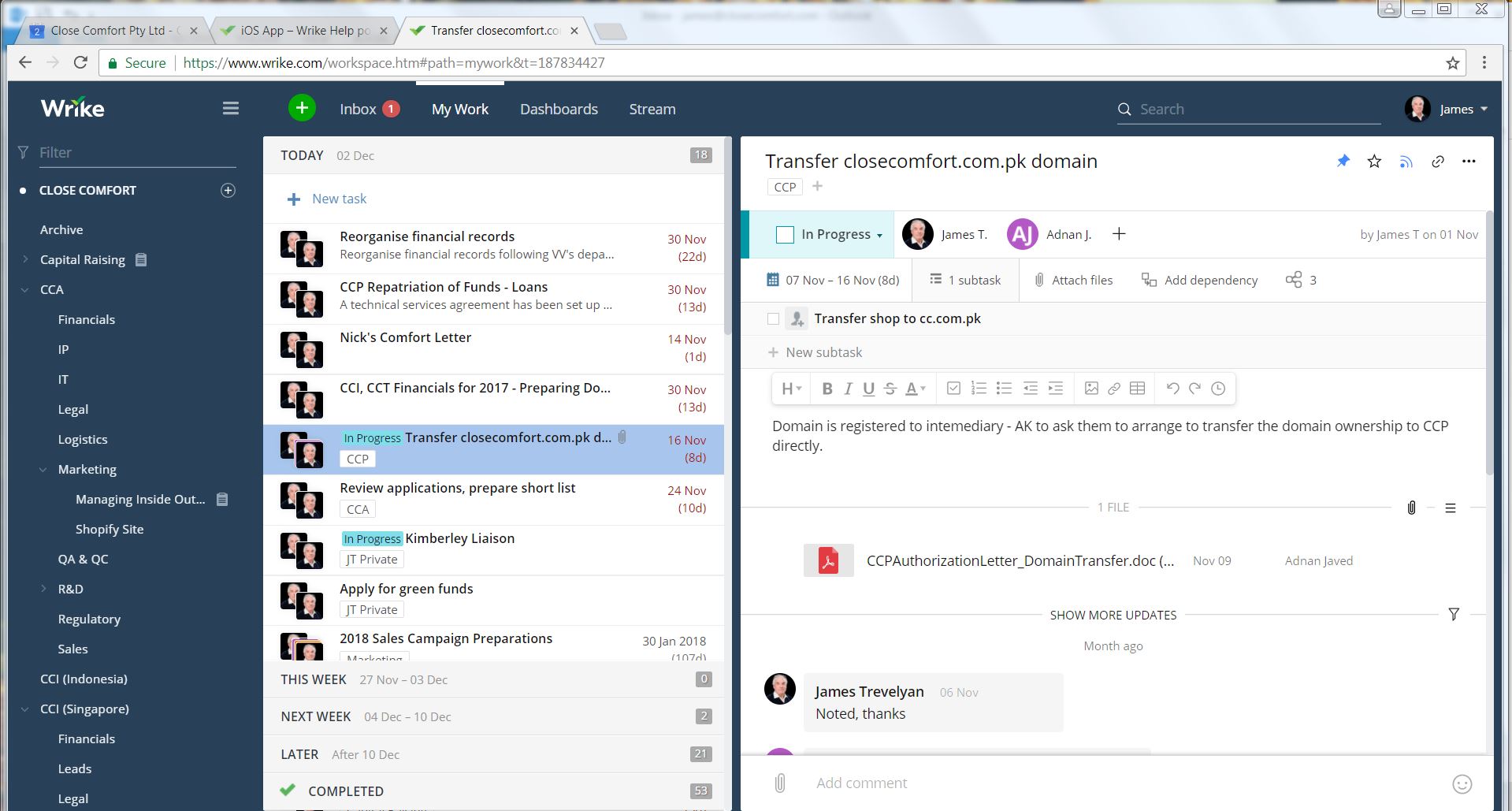Open the three-dot task menu

(x=1469, y=162)
